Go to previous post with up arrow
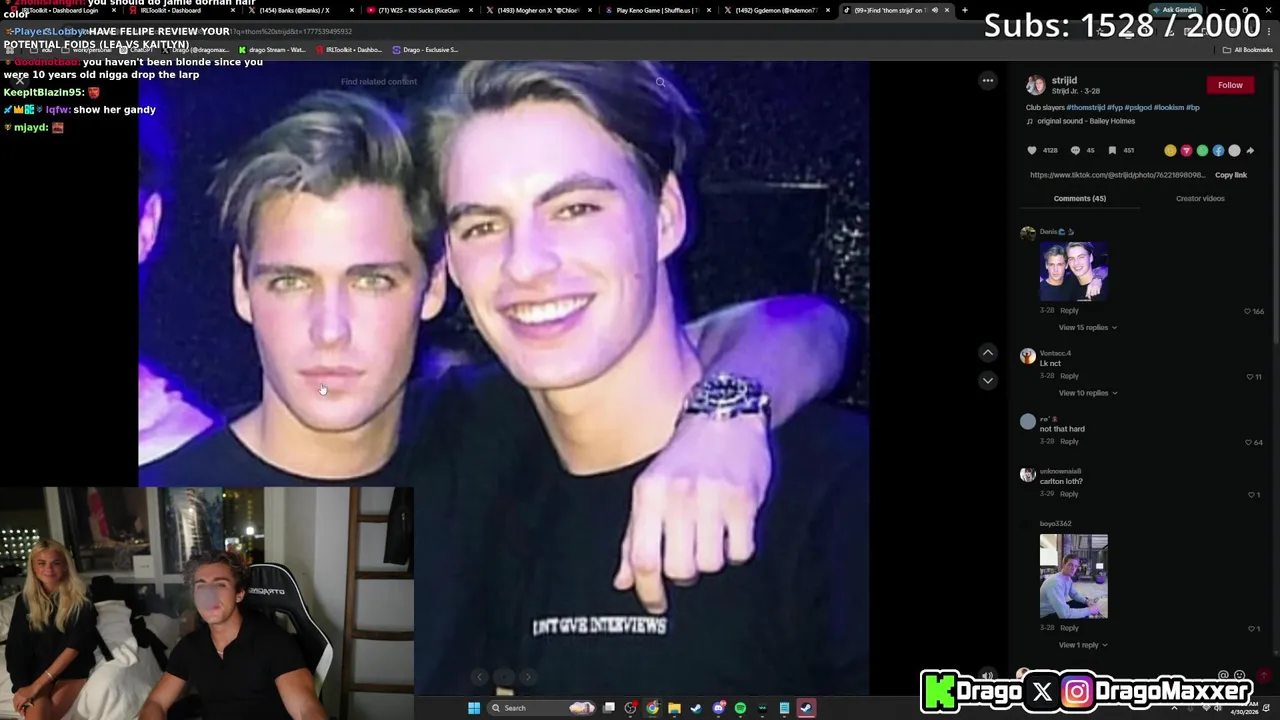The height and width of the screenshot is (720, 1280). (x=987, y=352)
